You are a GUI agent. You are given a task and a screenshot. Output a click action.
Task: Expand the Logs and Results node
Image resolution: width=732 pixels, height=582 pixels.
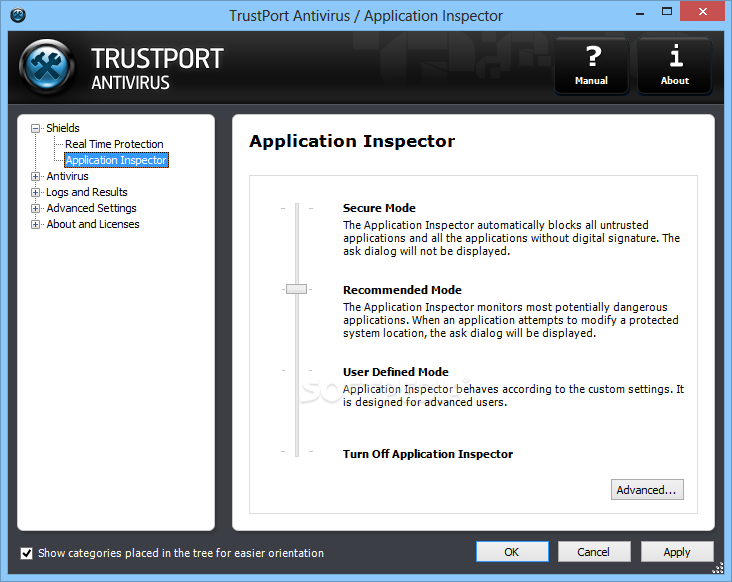click(x=35, y=192)
